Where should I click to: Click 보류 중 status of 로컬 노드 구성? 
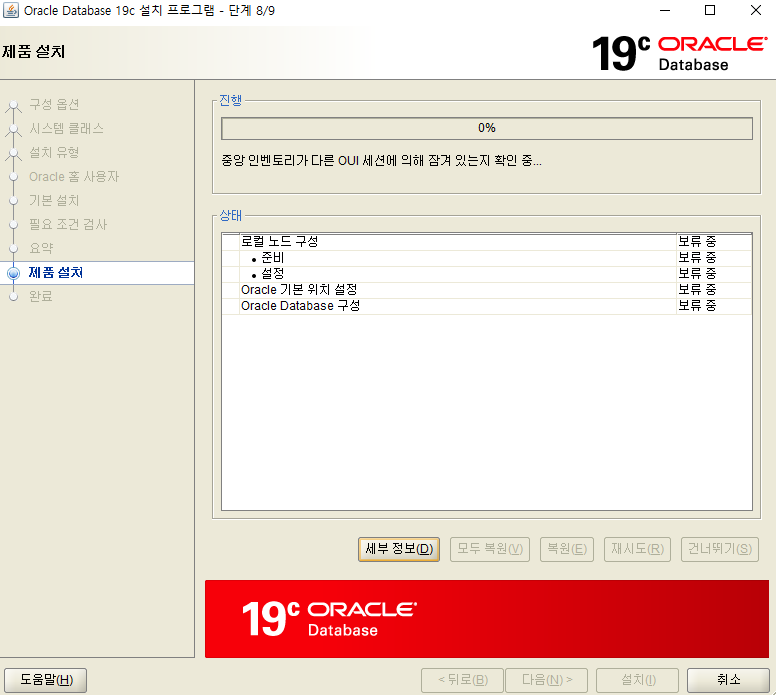click(697, 242)
